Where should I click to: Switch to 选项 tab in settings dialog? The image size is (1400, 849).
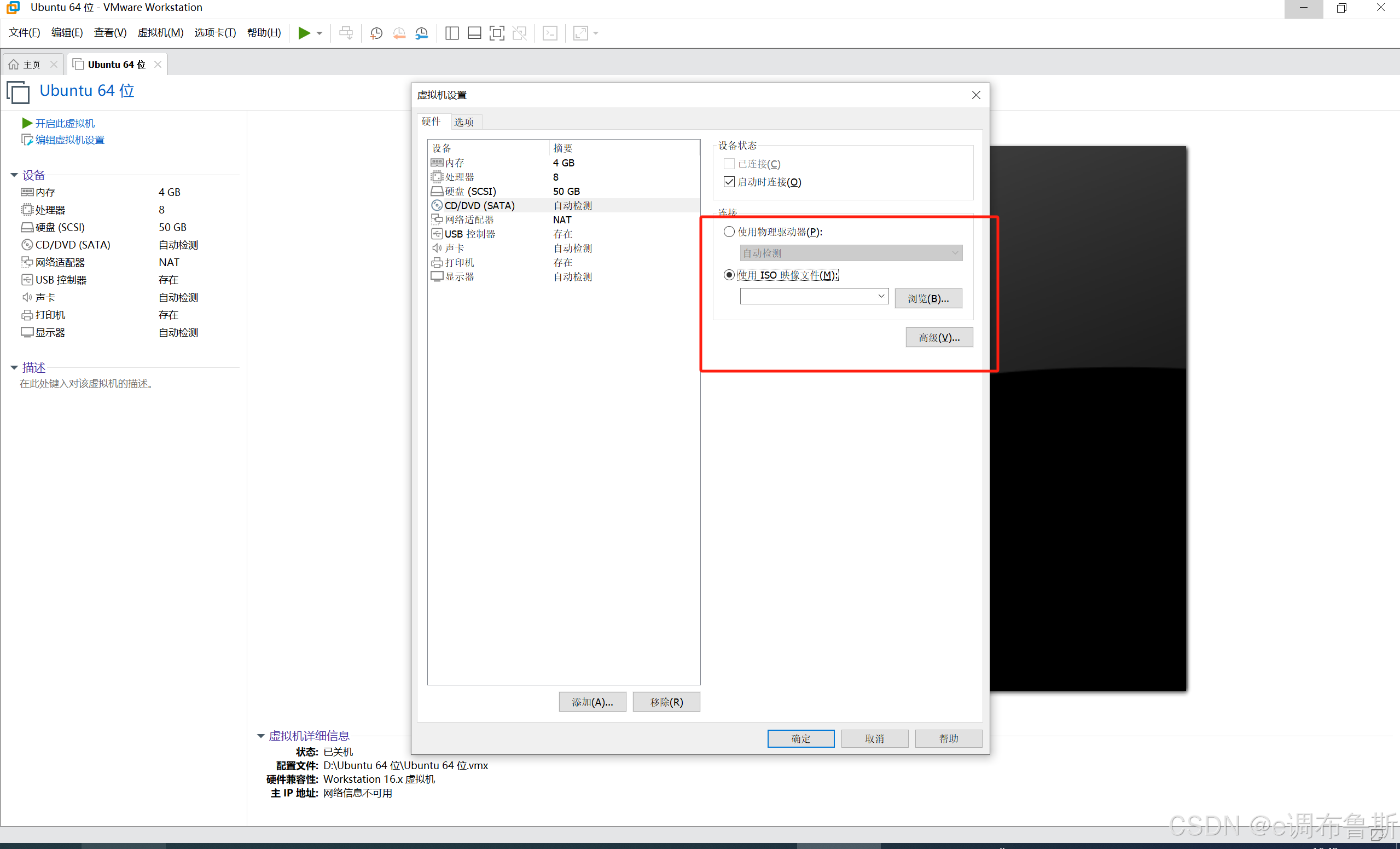click(463, 122)
